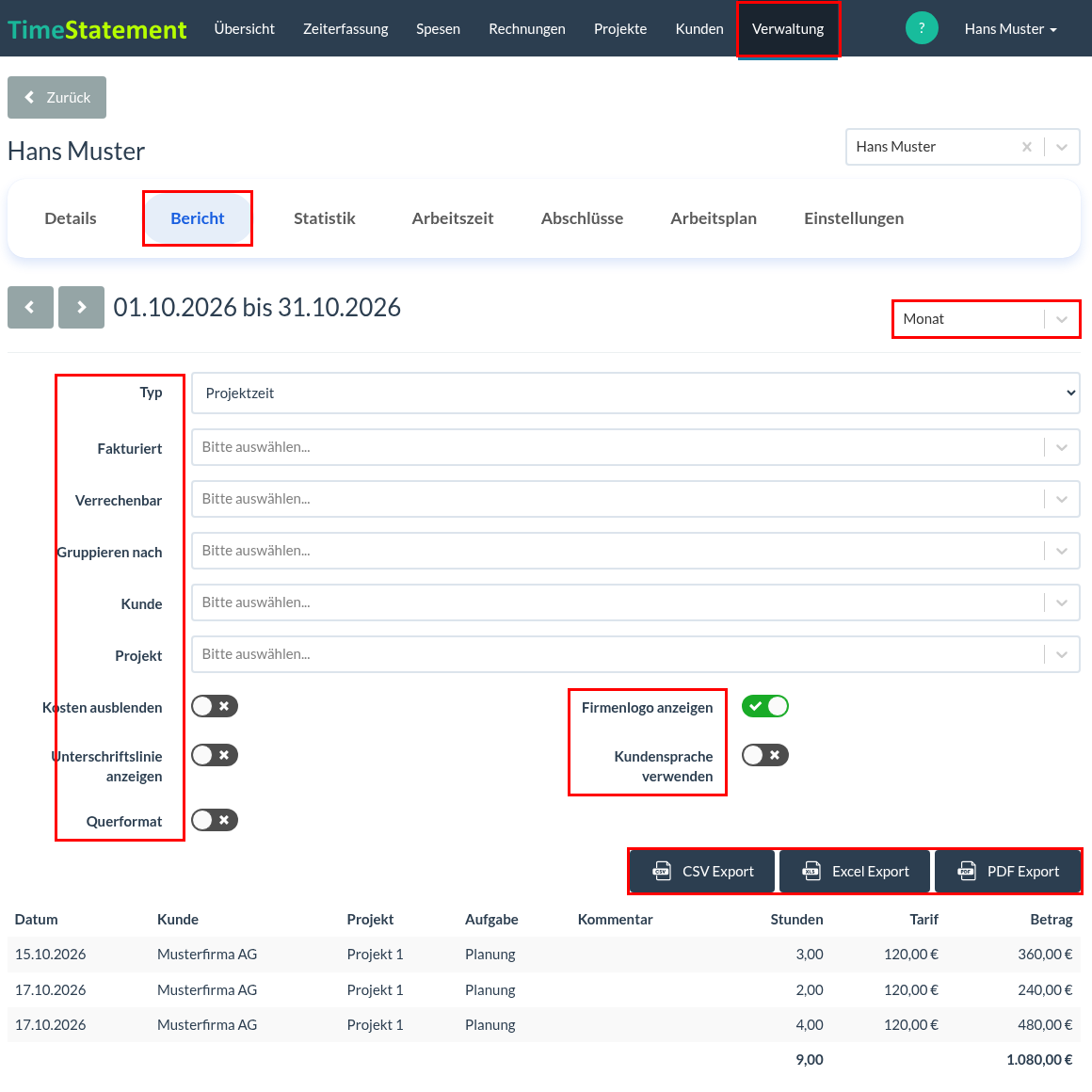Open the Typ Projektzeit select box
1092x1092 pixels.
point(635,393)
